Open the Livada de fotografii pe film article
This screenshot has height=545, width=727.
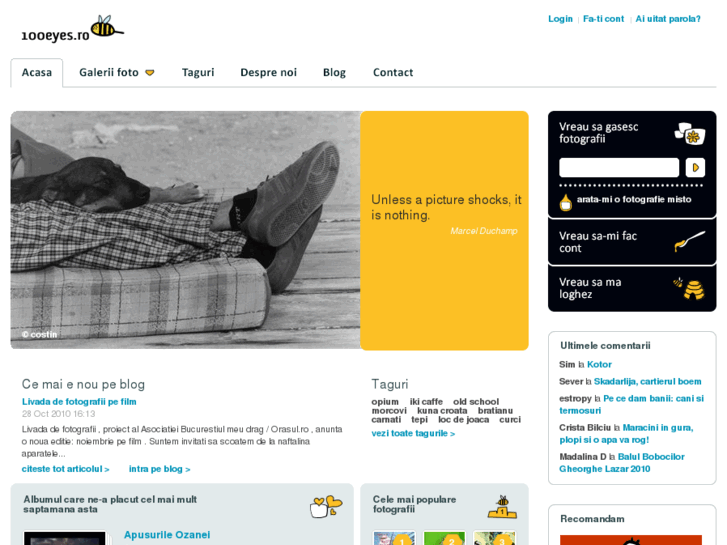[79, 402]
